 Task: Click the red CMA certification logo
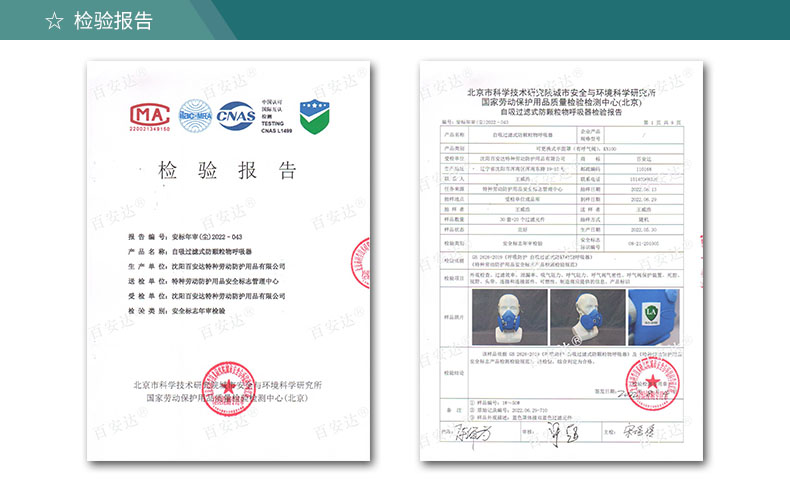(150, 117)
